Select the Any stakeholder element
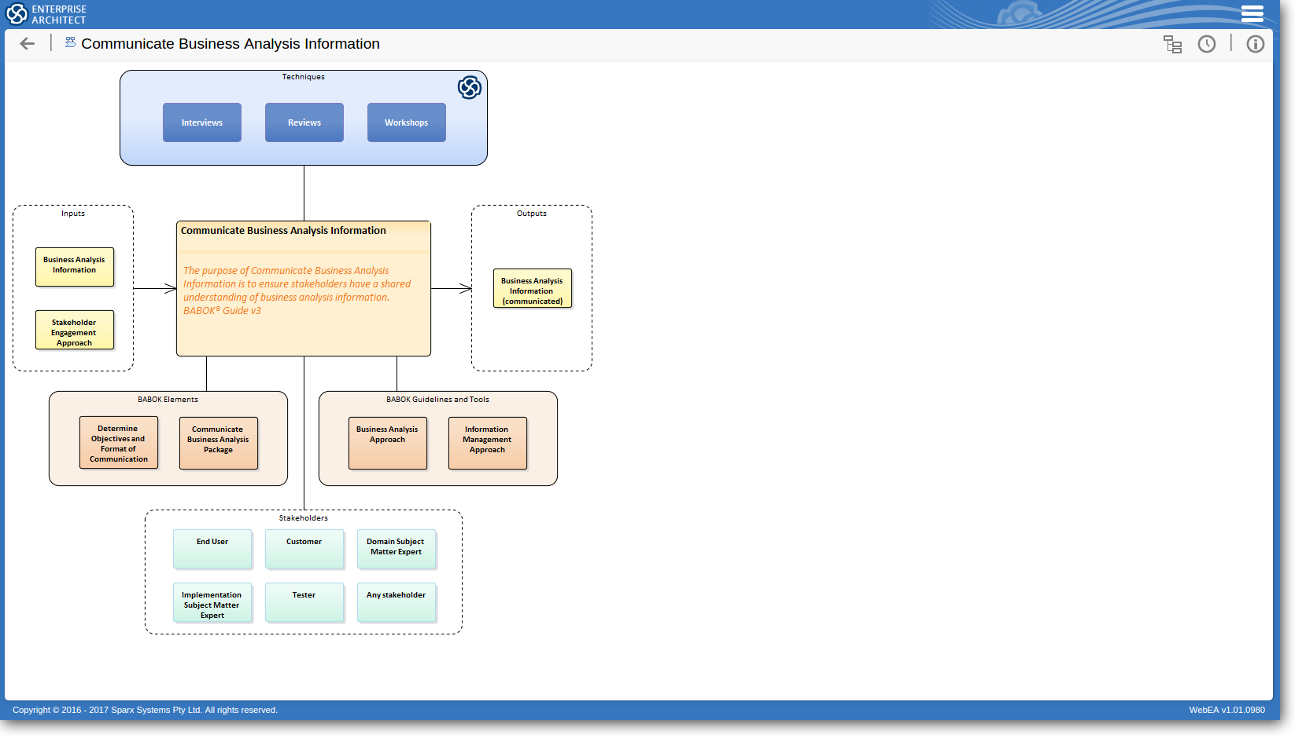Viewport: 1310px width, 750px height. (396, 602)
